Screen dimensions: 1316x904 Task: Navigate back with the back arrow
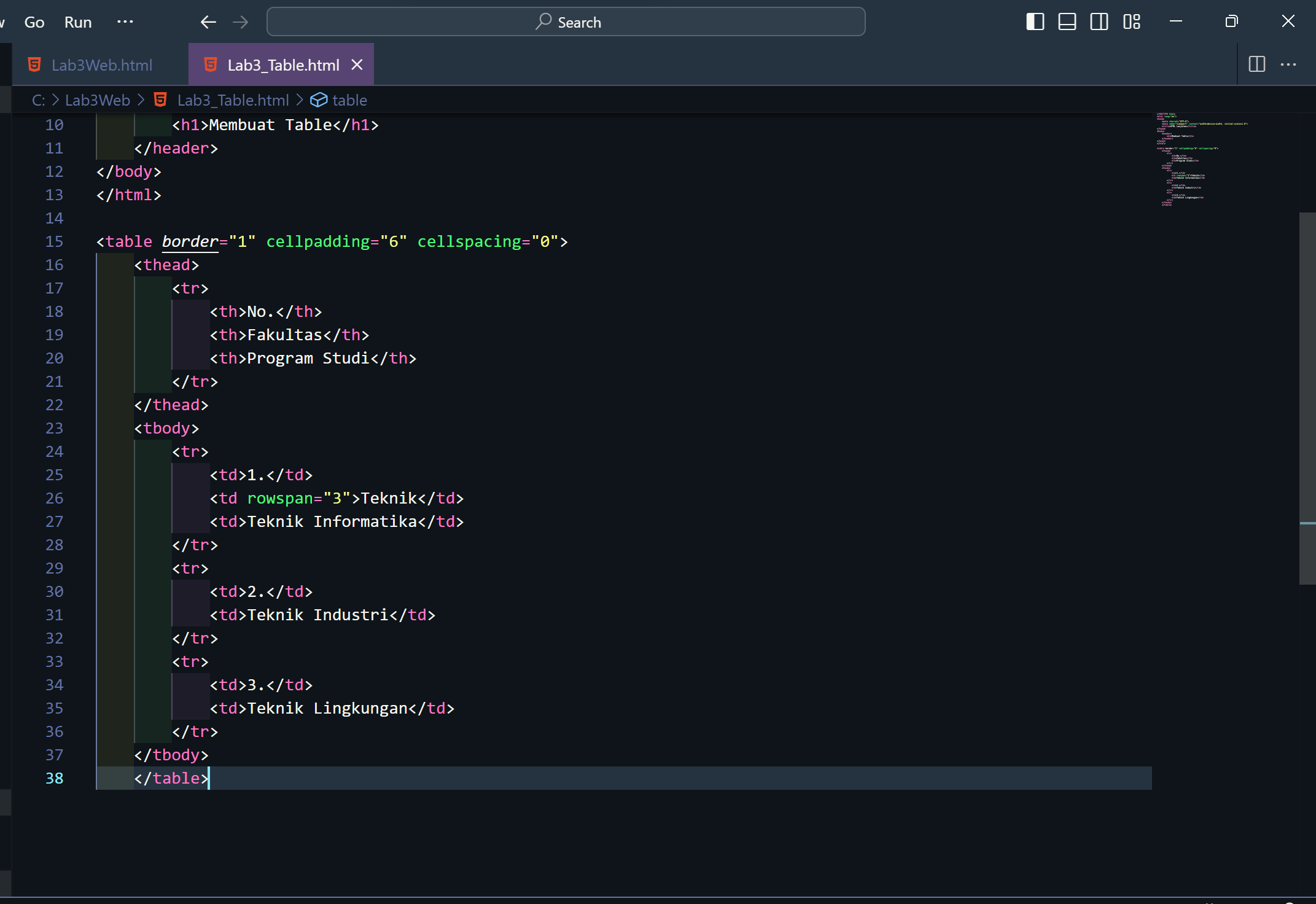pyautogui.click(x=208, y=21)
